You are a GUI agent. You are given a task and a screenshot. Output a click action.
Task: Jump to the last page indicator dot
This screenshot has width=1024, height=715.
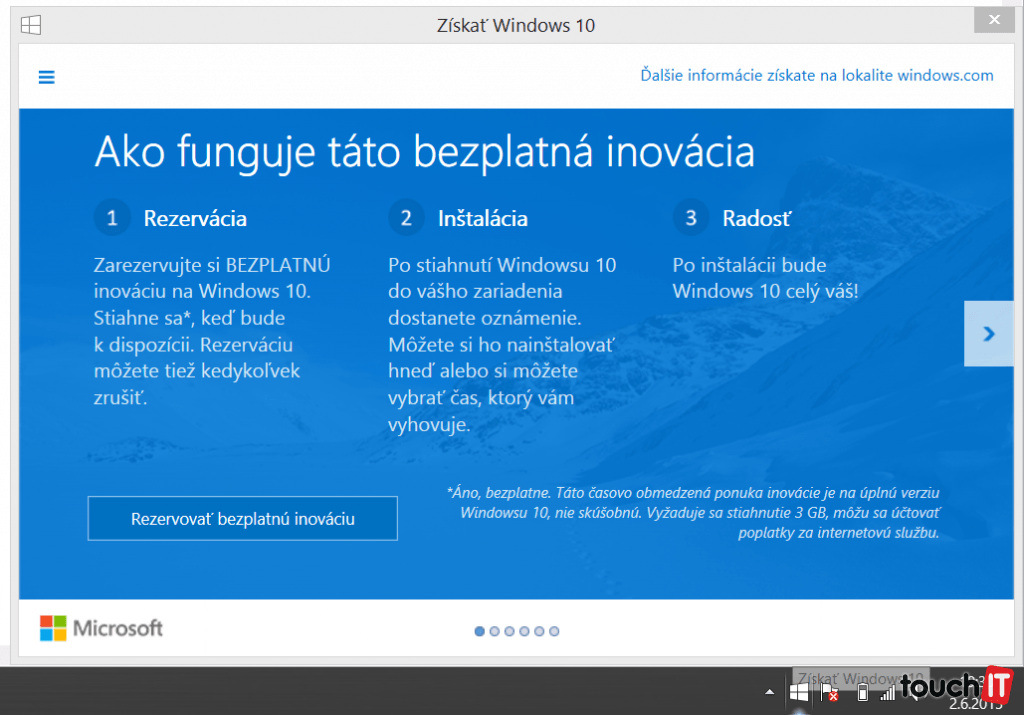[555, 631]
